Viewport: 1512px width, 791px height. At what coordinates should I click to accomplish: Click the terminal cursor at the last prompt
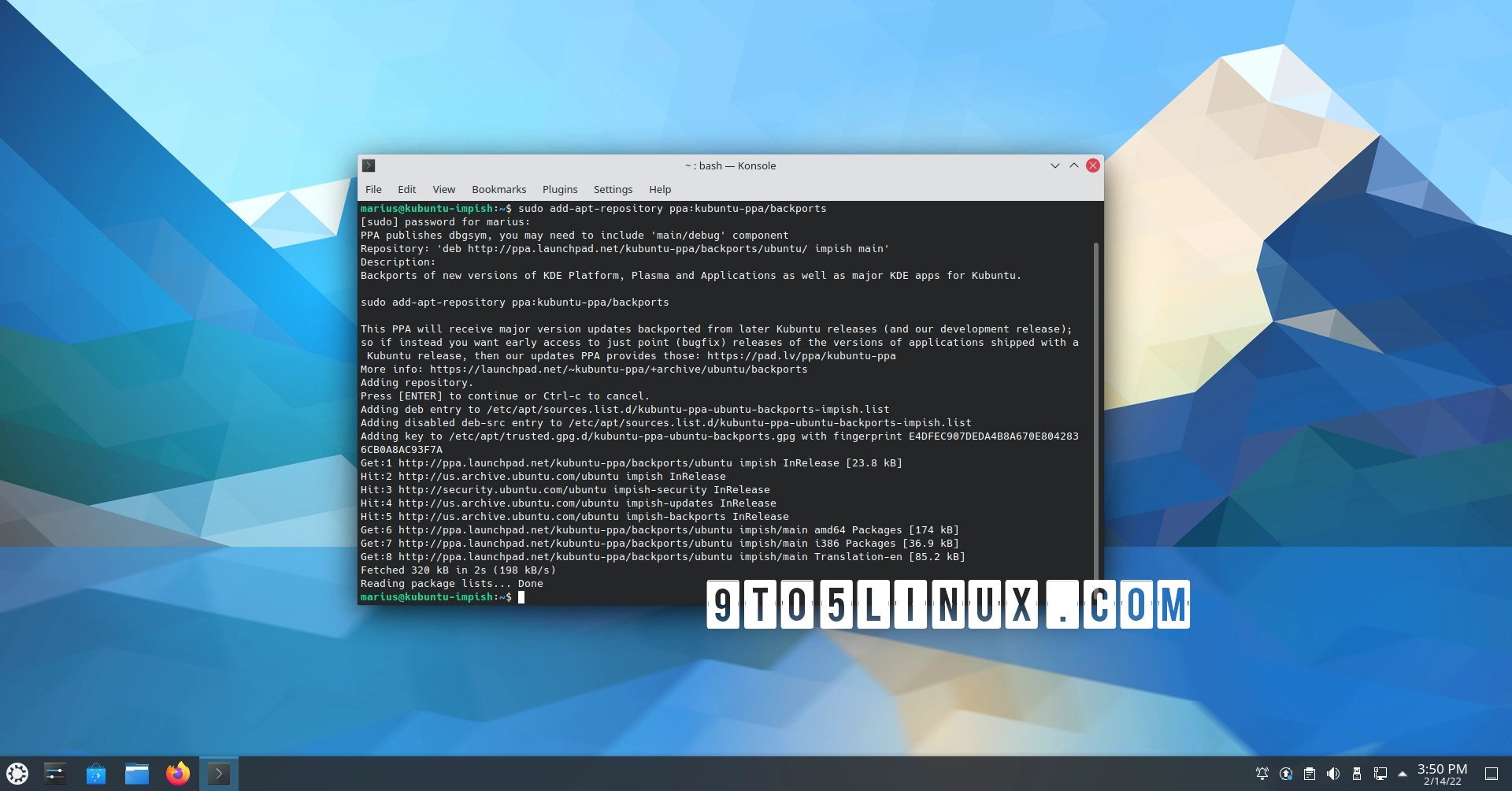coord(521,597)
